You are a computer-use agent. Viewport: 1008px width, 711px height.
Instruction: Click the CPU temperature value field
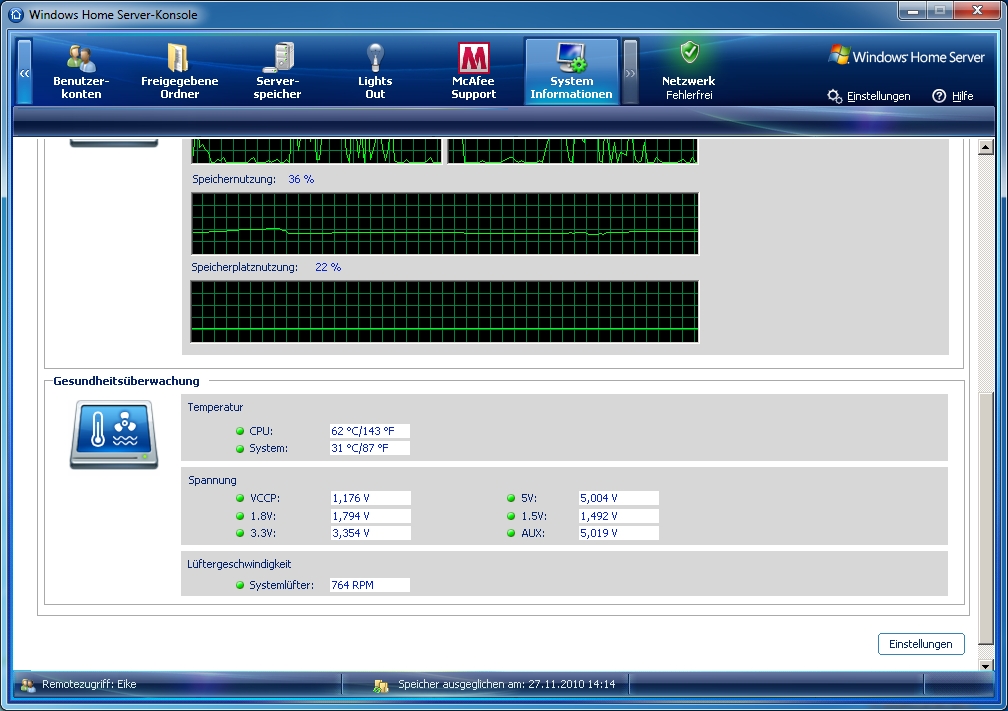click(370, 431)
